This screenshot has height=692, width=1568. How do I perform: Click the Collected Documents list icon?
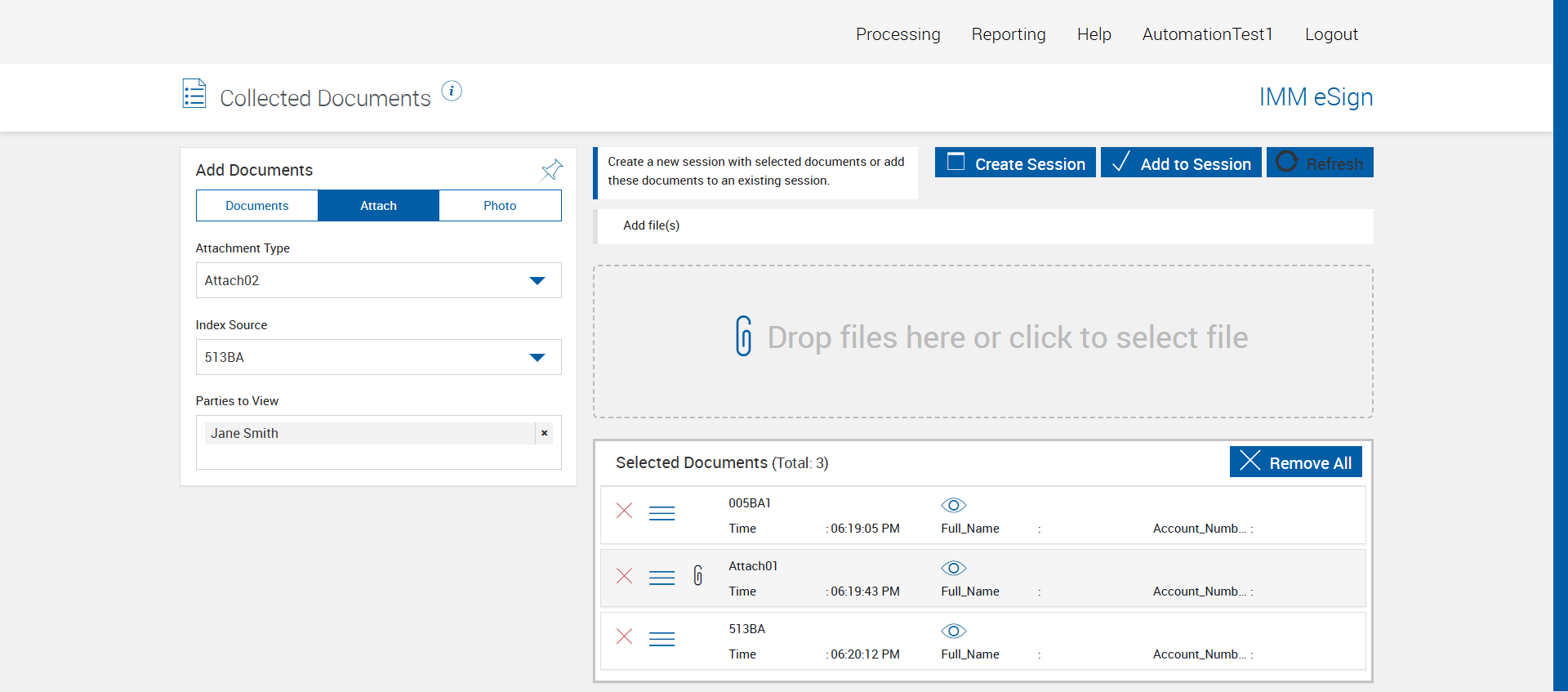pyautogui.click(x=194, y=94)
